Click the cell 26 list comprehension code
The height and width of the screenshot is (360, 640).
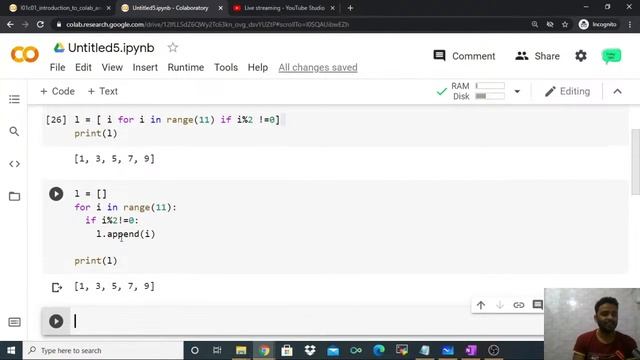tap(177, 120)
